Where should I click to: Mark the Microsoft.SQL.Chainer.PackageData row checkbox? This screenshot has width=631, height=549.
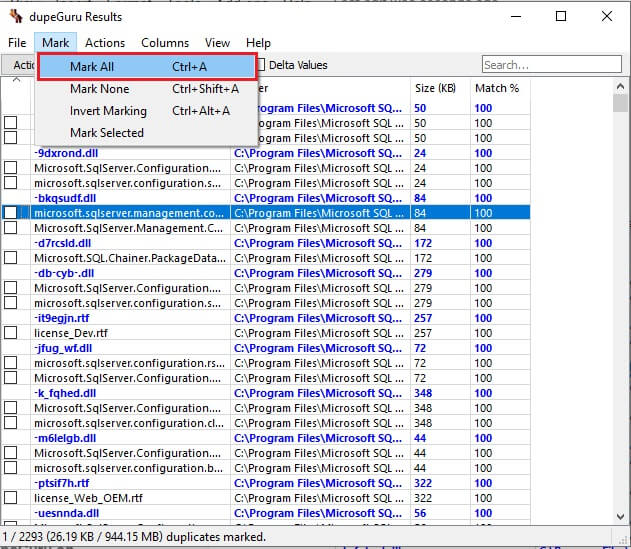pos(11,258)
